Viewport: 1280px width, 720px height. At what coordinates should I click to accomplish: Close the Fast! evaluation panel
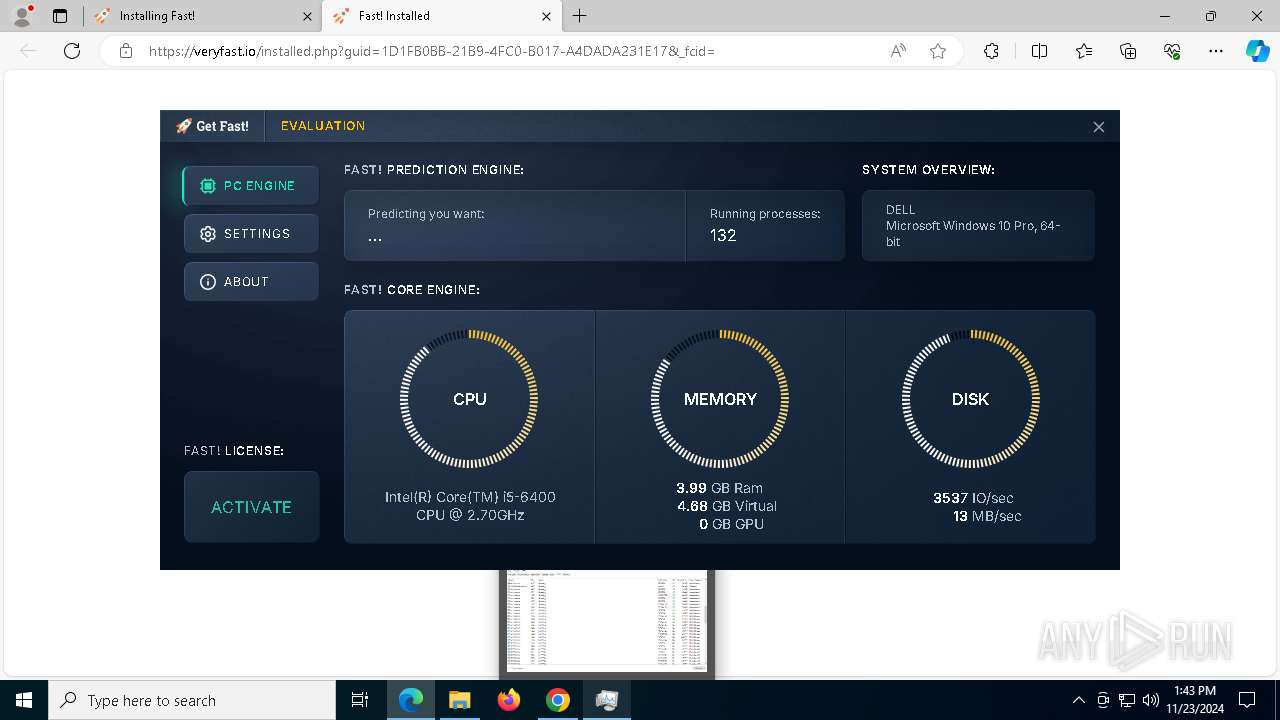pos(1099,127)
